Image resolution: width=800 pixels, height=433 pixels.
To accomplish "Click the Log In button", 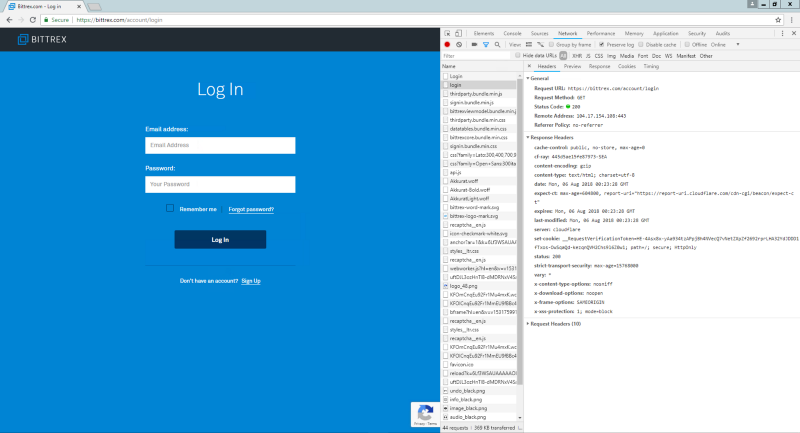I will point(220,240).
